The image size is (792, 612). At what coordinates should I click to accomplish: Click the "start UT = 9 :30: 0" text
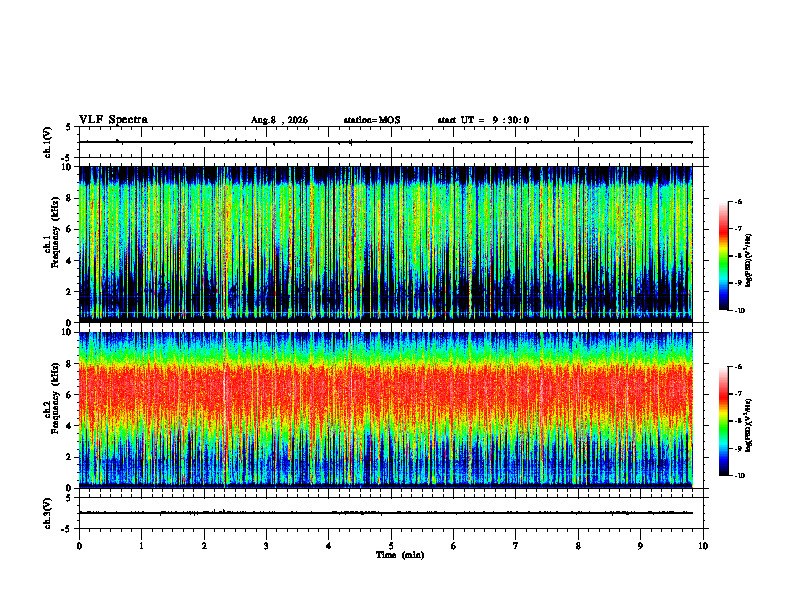[x=483, y=120]
